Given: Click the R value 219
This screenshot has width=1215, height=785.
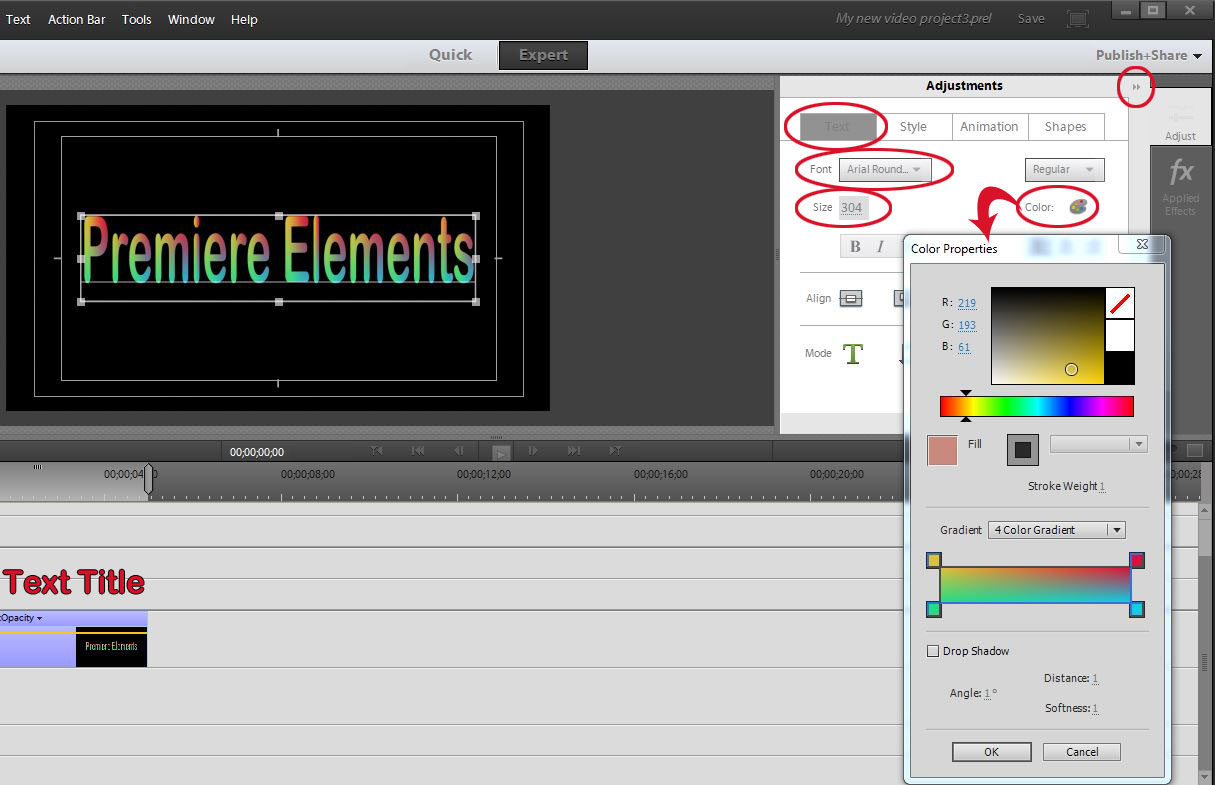Looking at the screenshot, I should coord(967,303).
